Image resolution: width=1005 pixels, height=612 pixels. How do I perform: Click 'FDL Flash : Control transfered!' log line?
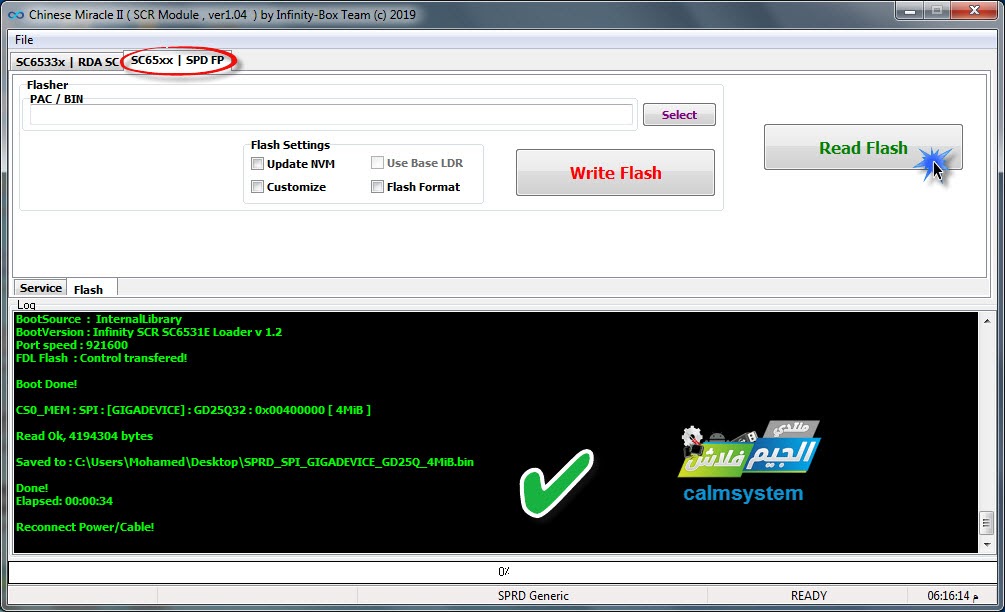coord(101,358)
